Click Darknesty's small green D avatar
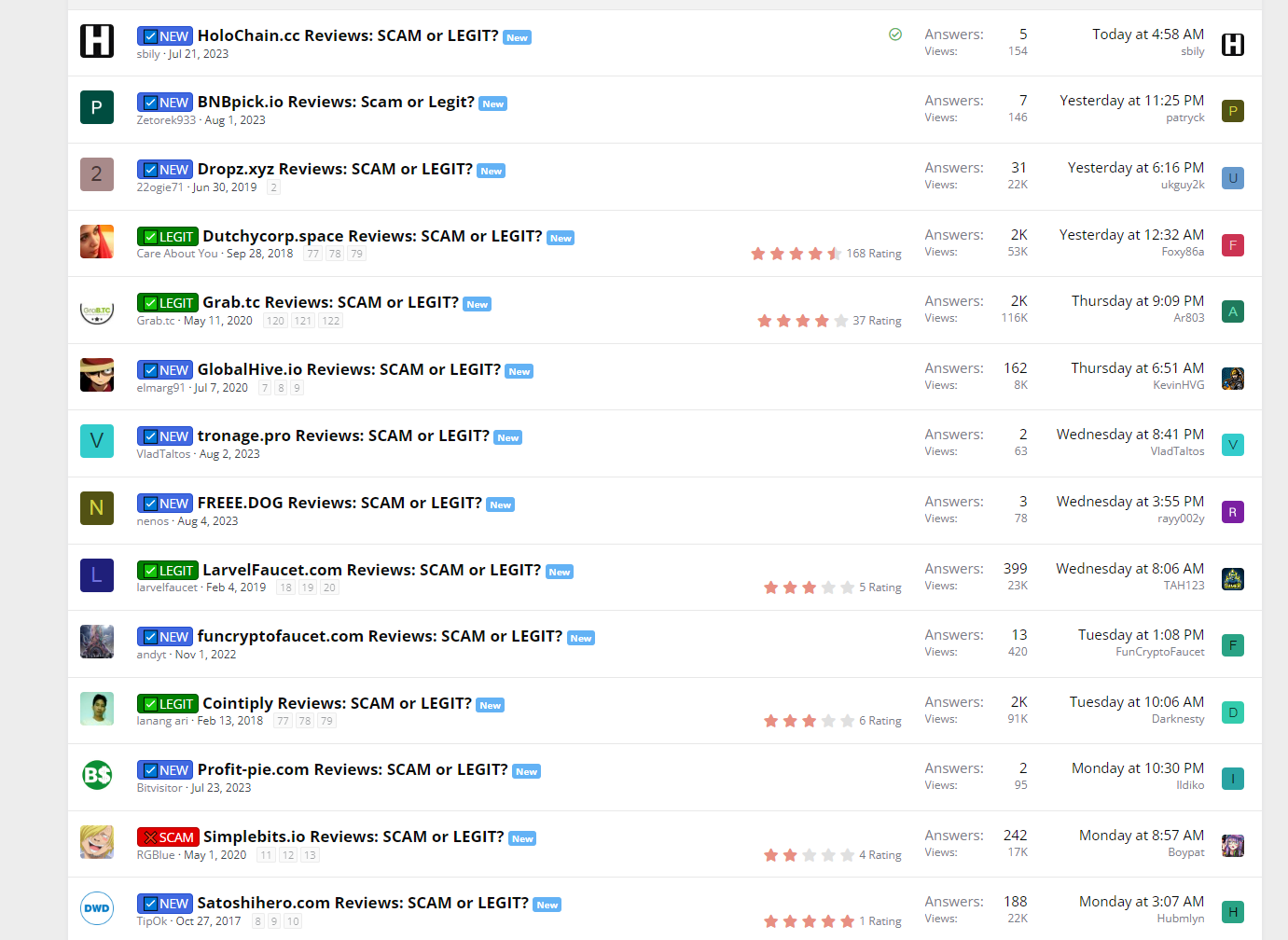 [1233, 712]
